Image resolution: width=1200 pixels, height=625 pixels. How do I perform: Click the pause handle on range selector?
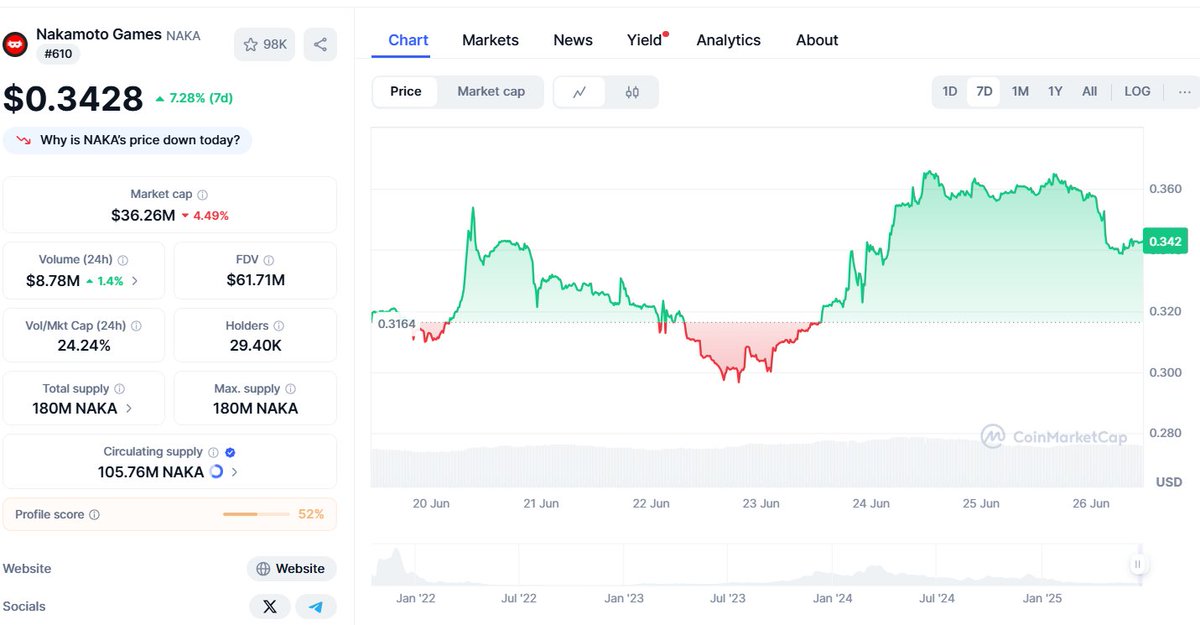click(1137, 564)
